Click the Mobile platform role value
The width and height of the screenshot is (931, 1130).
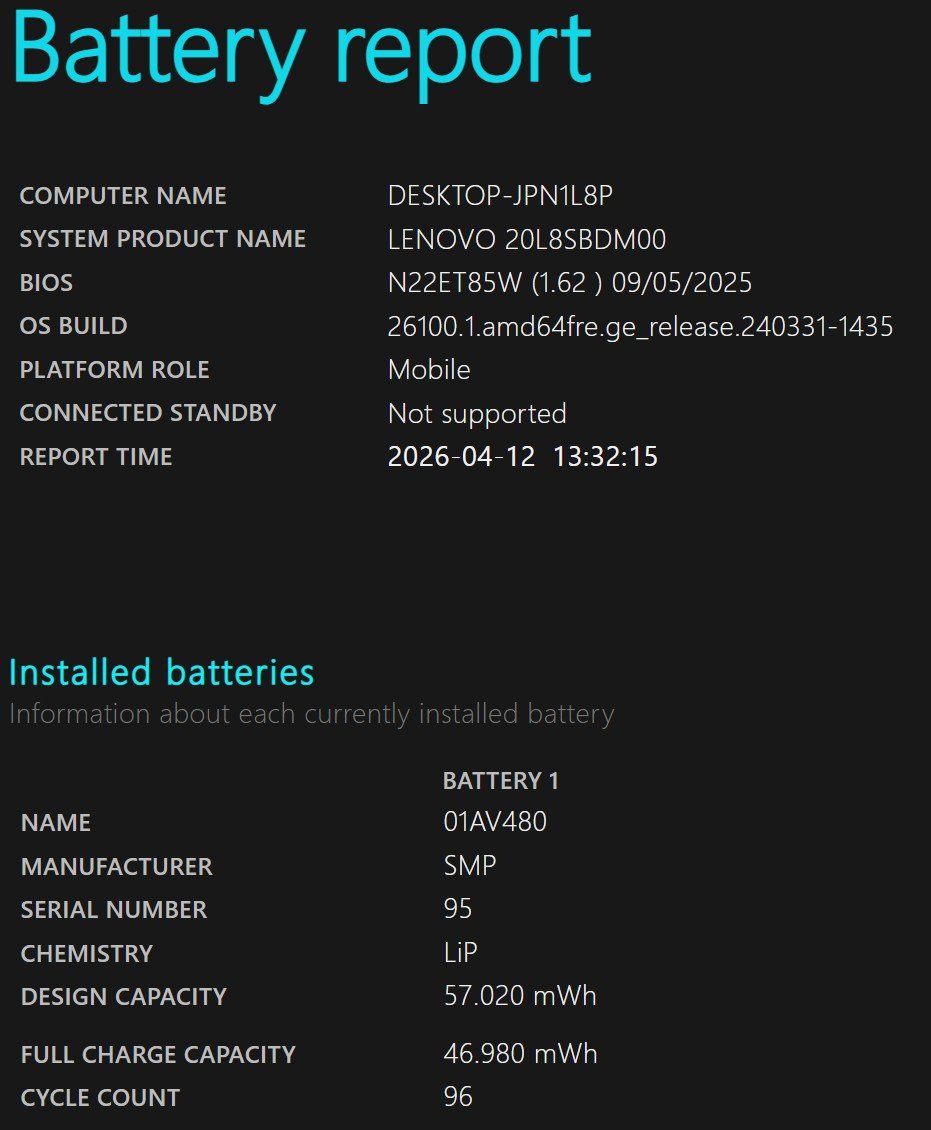(x=429, y=370)
